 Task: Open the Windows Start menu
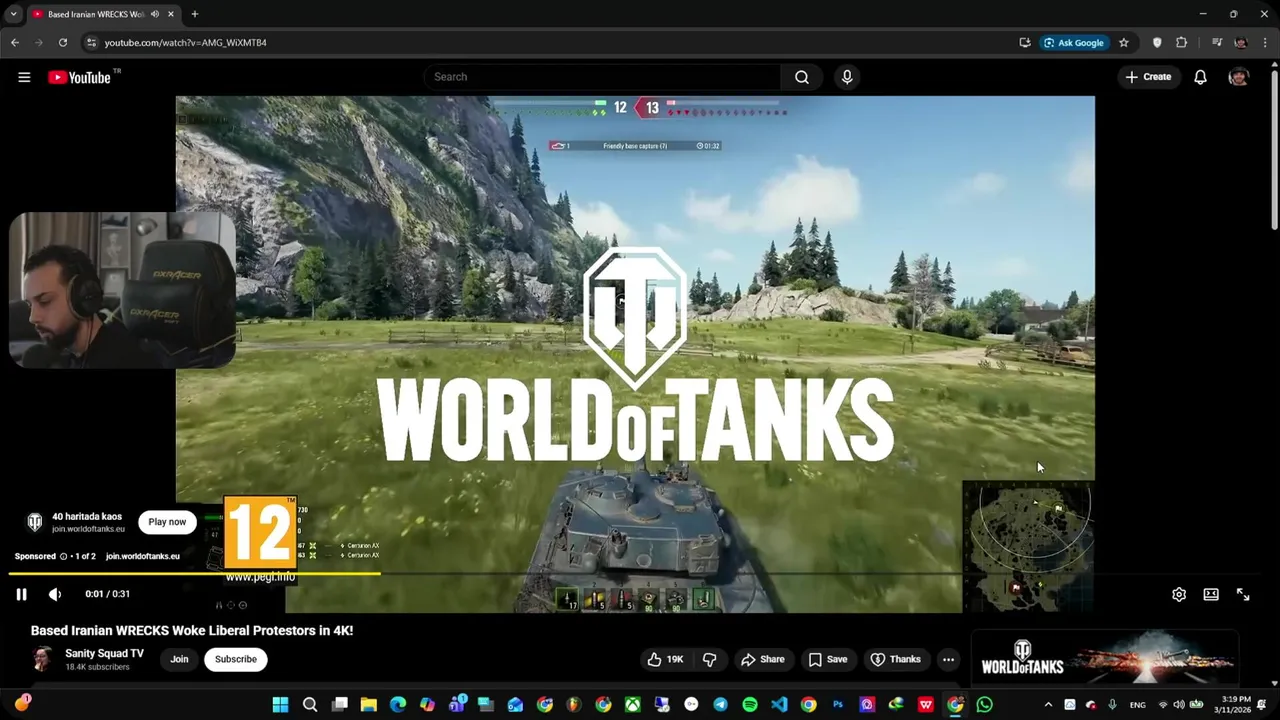(280, 705)
